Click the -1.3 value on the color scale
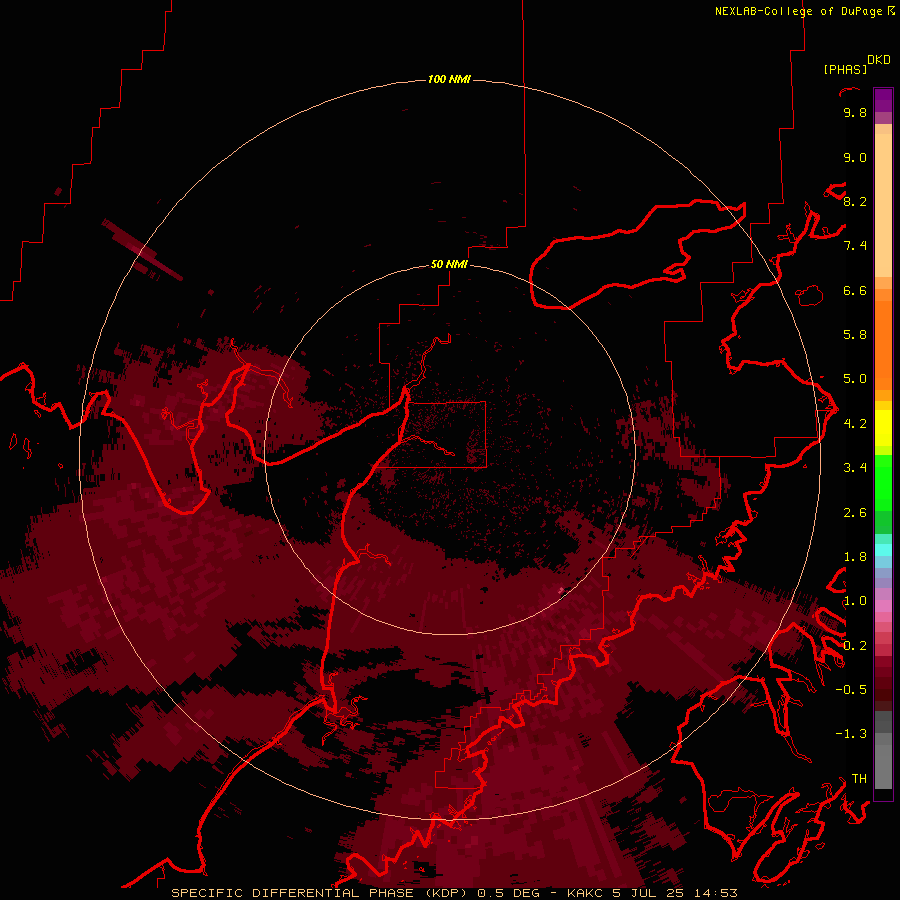Screen dimensions: 900x900 pyautogui.click(x=851, y=734)
